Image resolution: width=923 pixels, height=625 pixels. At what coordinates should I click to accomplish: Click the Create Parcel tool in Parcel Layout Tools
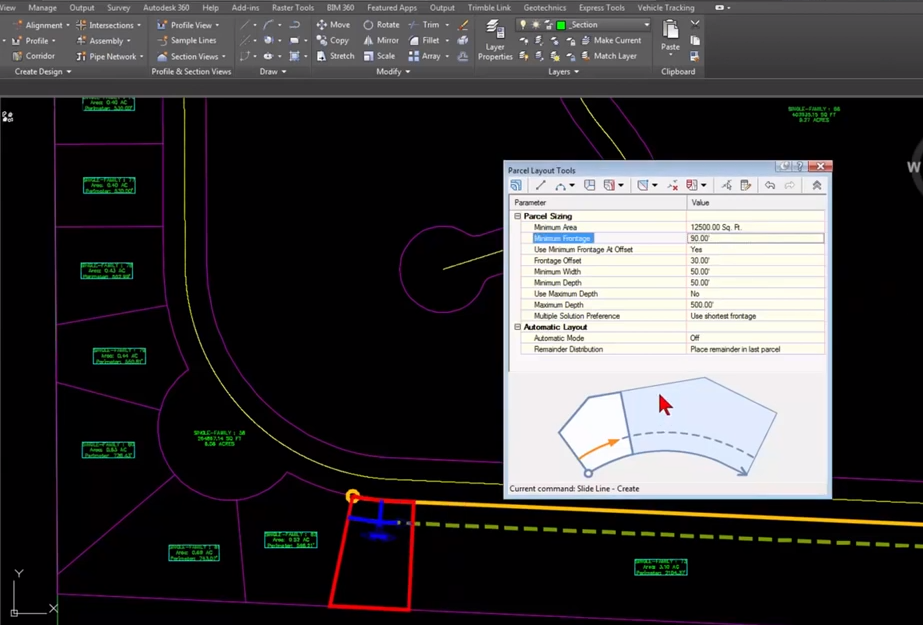pos(516,185)
